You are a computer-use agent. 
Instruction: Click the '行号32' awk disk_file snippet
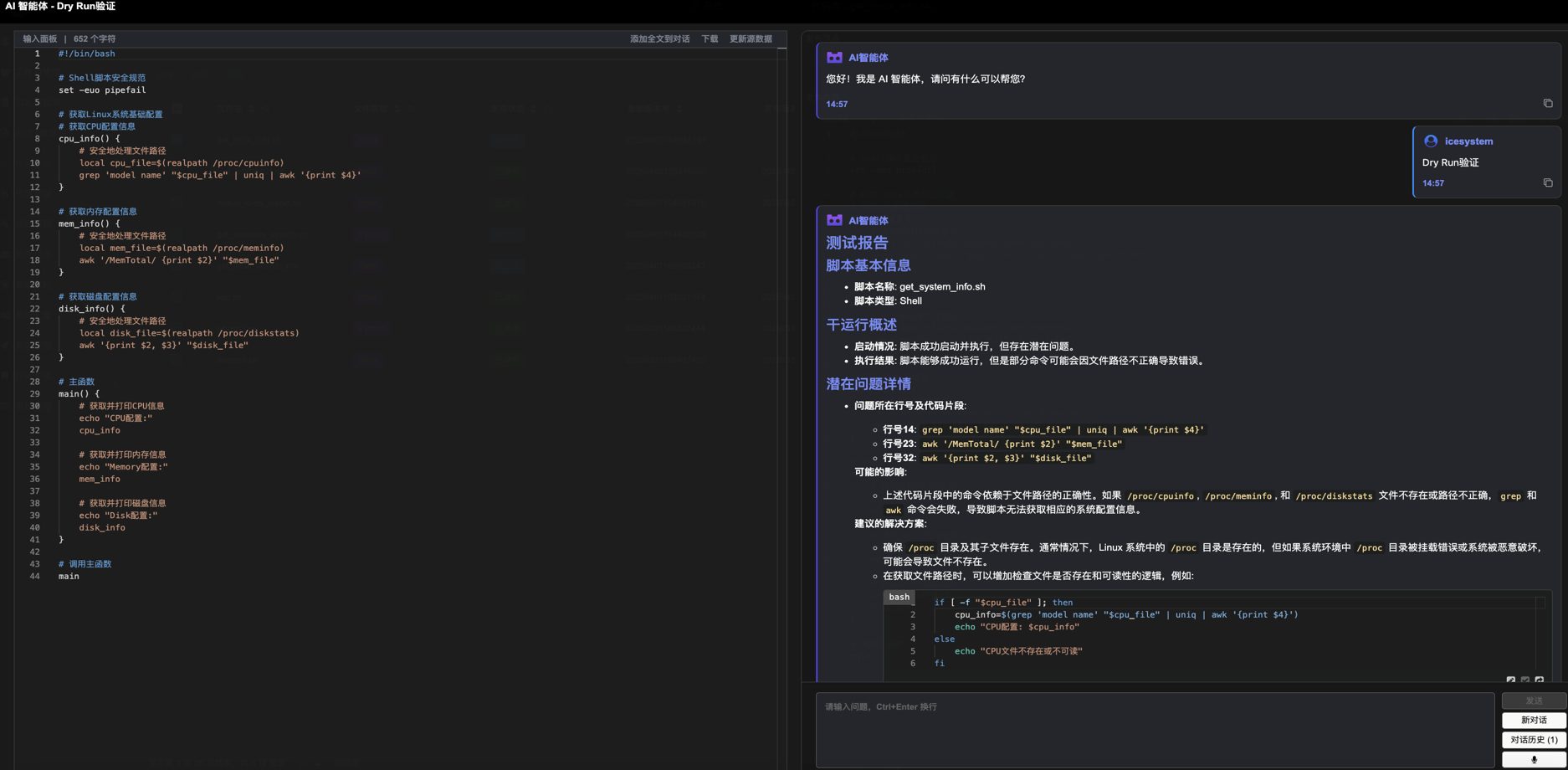coord(1007,458)
